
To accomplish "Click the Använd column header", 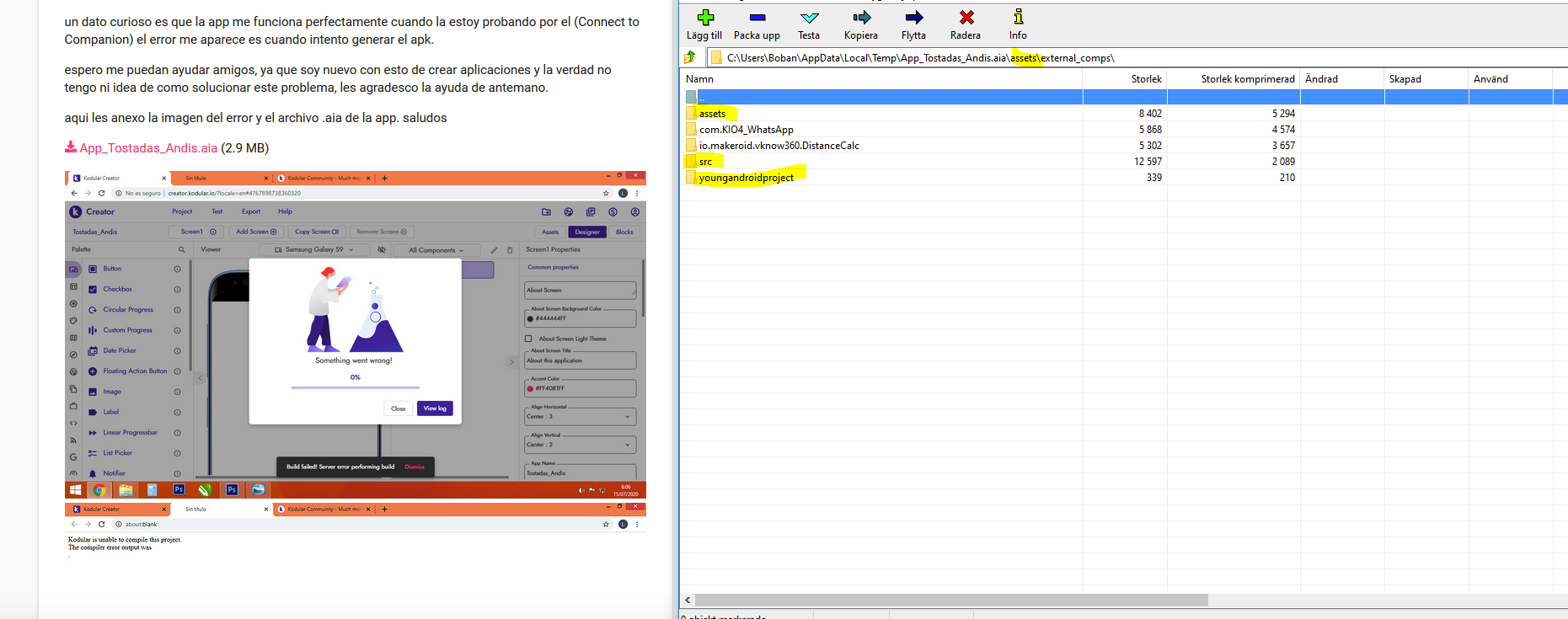I will point(1511,79).
